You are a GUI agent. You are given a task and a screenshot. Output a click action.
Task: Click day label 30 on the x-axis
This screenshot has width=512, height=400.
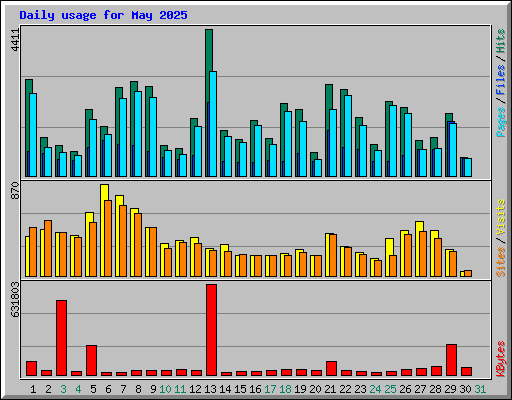click(465, 389)
